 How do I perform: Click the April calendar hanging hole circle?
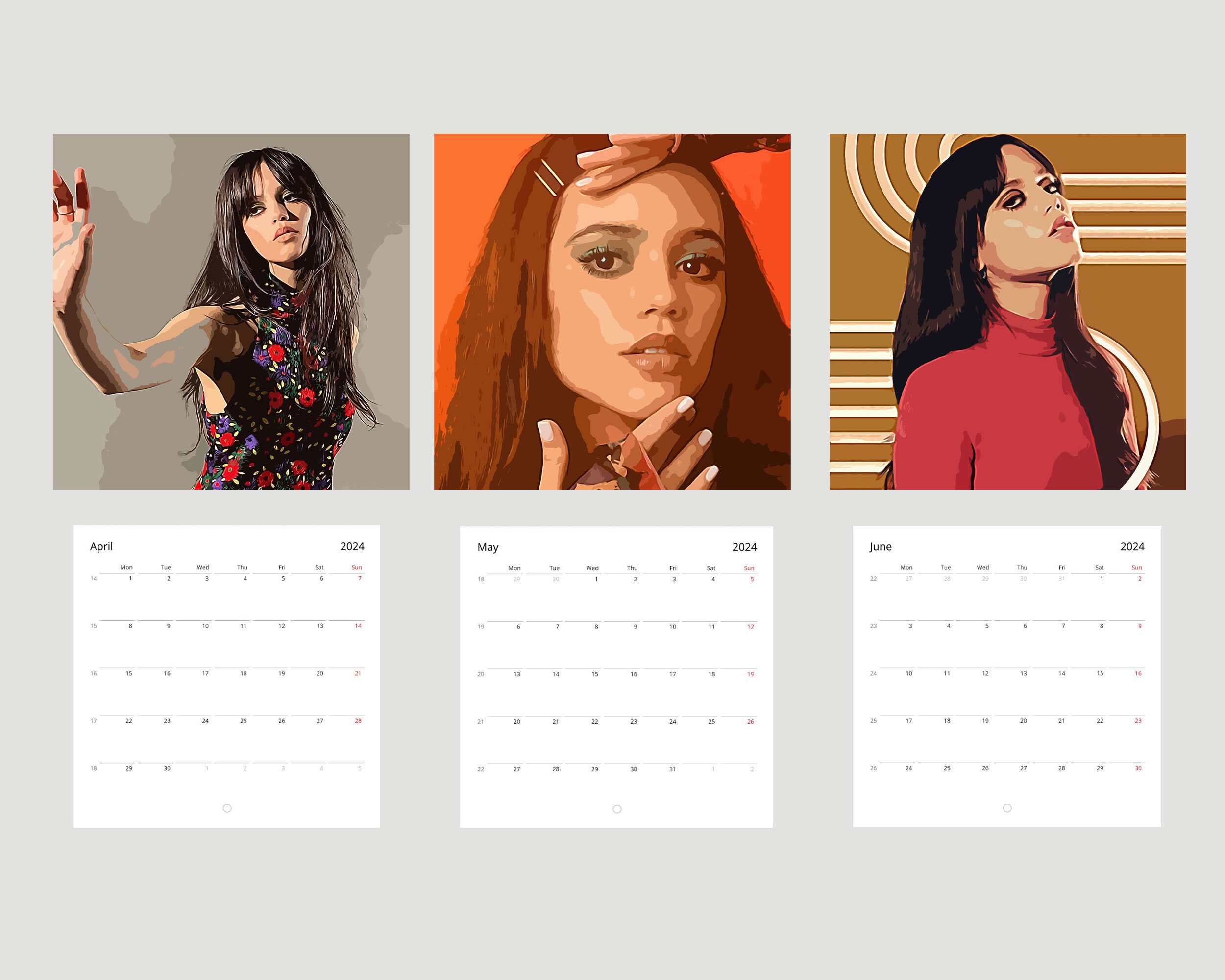pos(227,808)
